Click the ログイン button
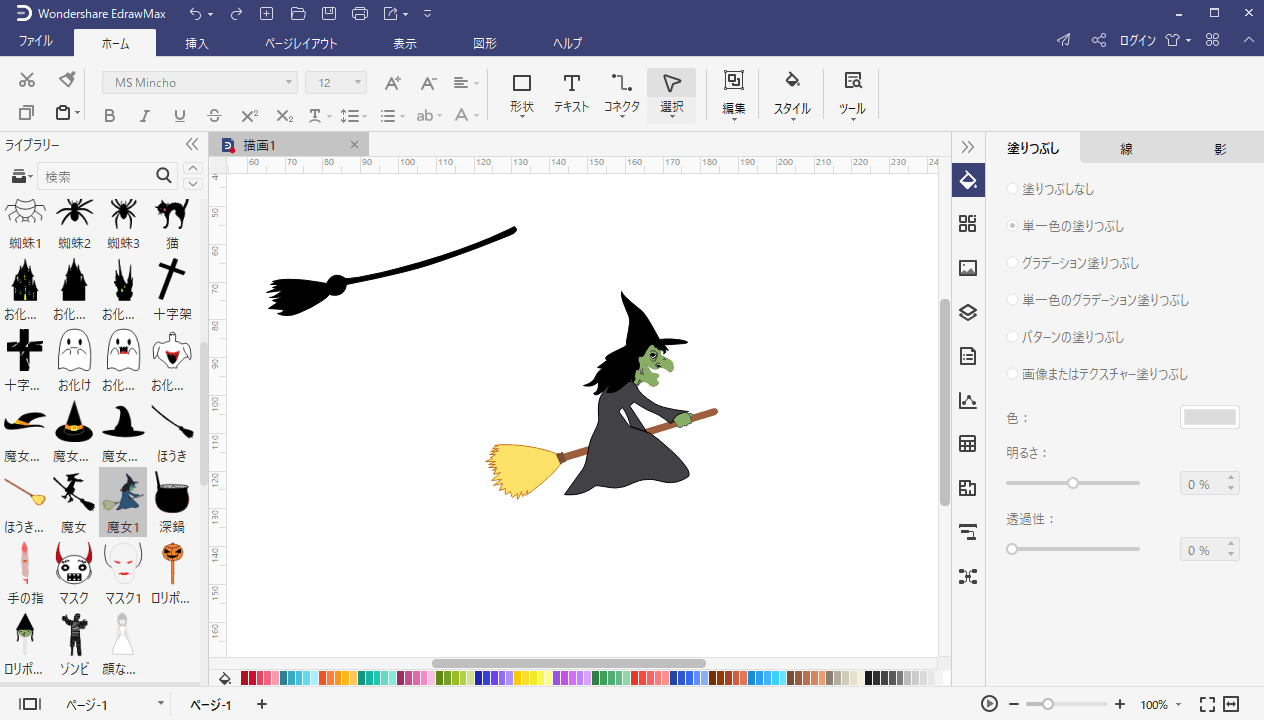1264x720 pixels. pyautogui.click(x=1138, y=41)
